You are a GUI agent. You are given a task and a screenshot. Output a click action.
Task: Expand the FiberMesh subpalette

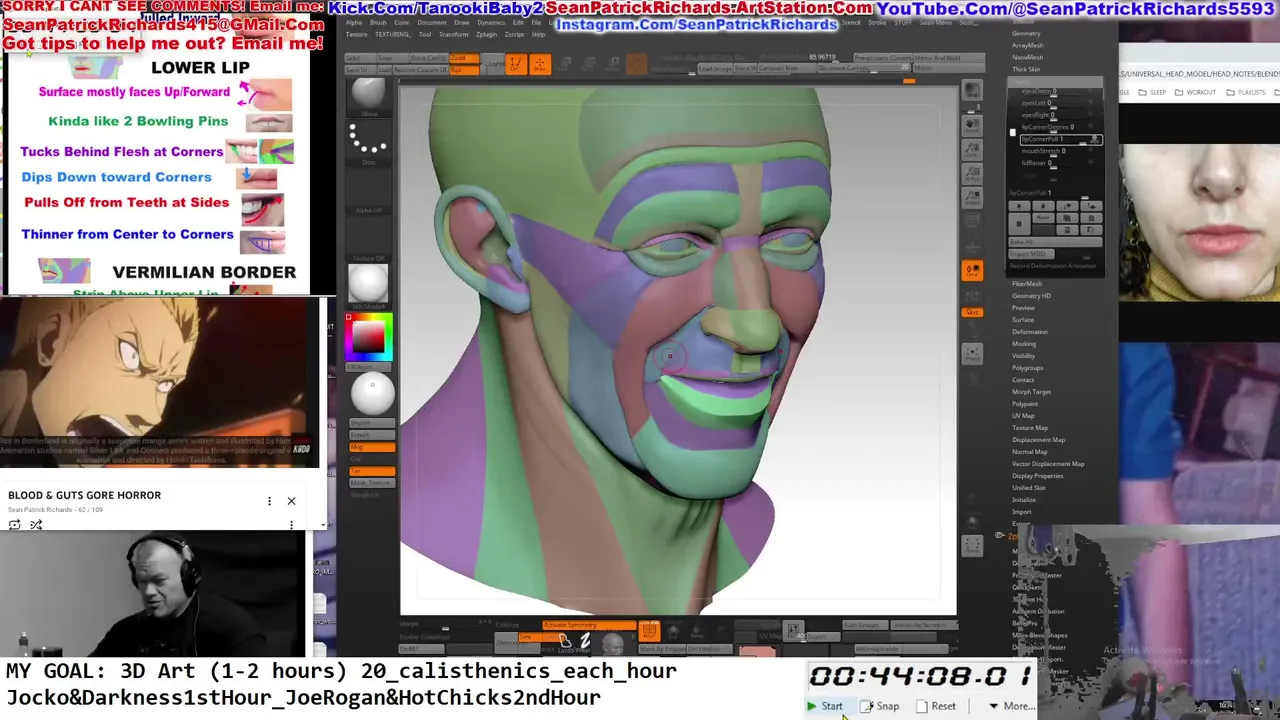click(x=1027, y=284)
